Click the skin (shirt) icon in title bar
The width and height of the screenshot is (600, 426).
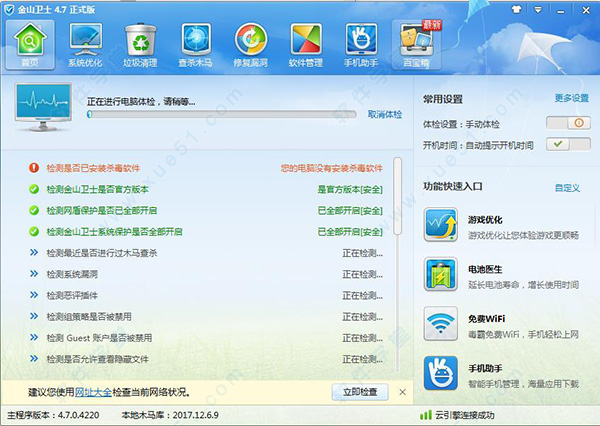(517, 10)
